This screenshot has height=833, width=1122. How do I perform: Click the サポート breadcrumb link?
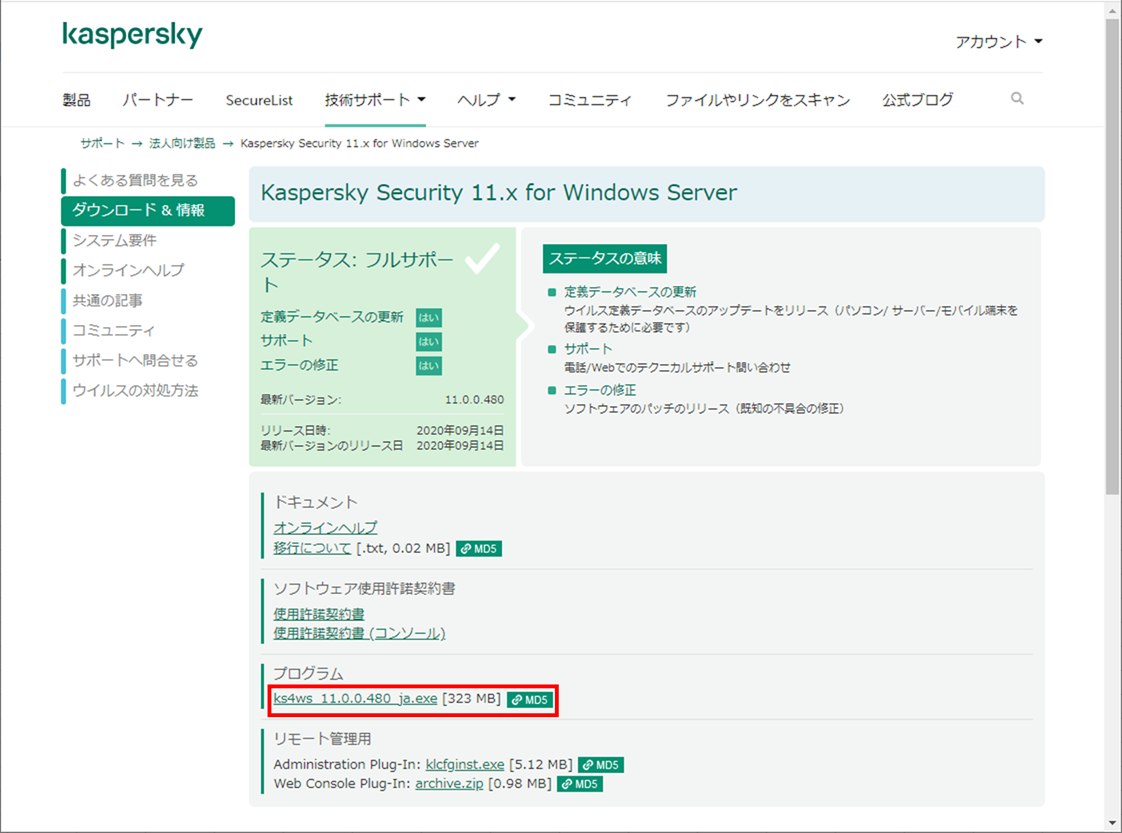tap(102, 143)
